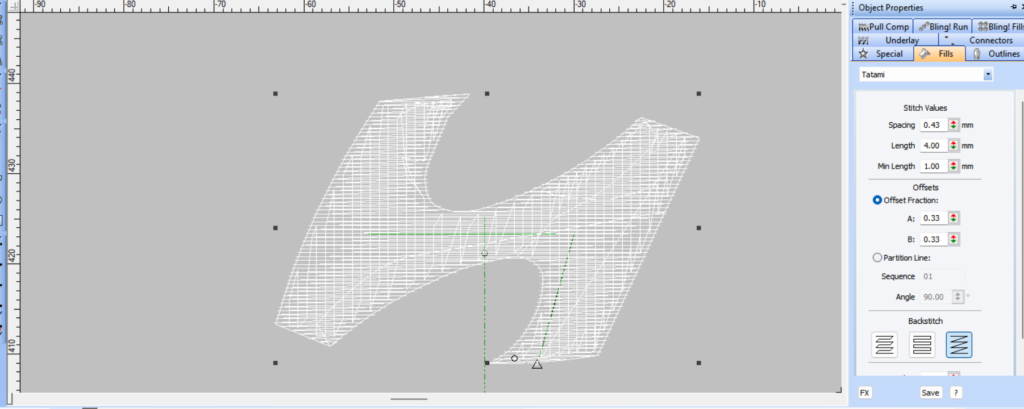Image resolution: width=1024 pixels, height=409 pixels.
Task: Click the triangle stitch end marker
Action: (x=537, y=364)
